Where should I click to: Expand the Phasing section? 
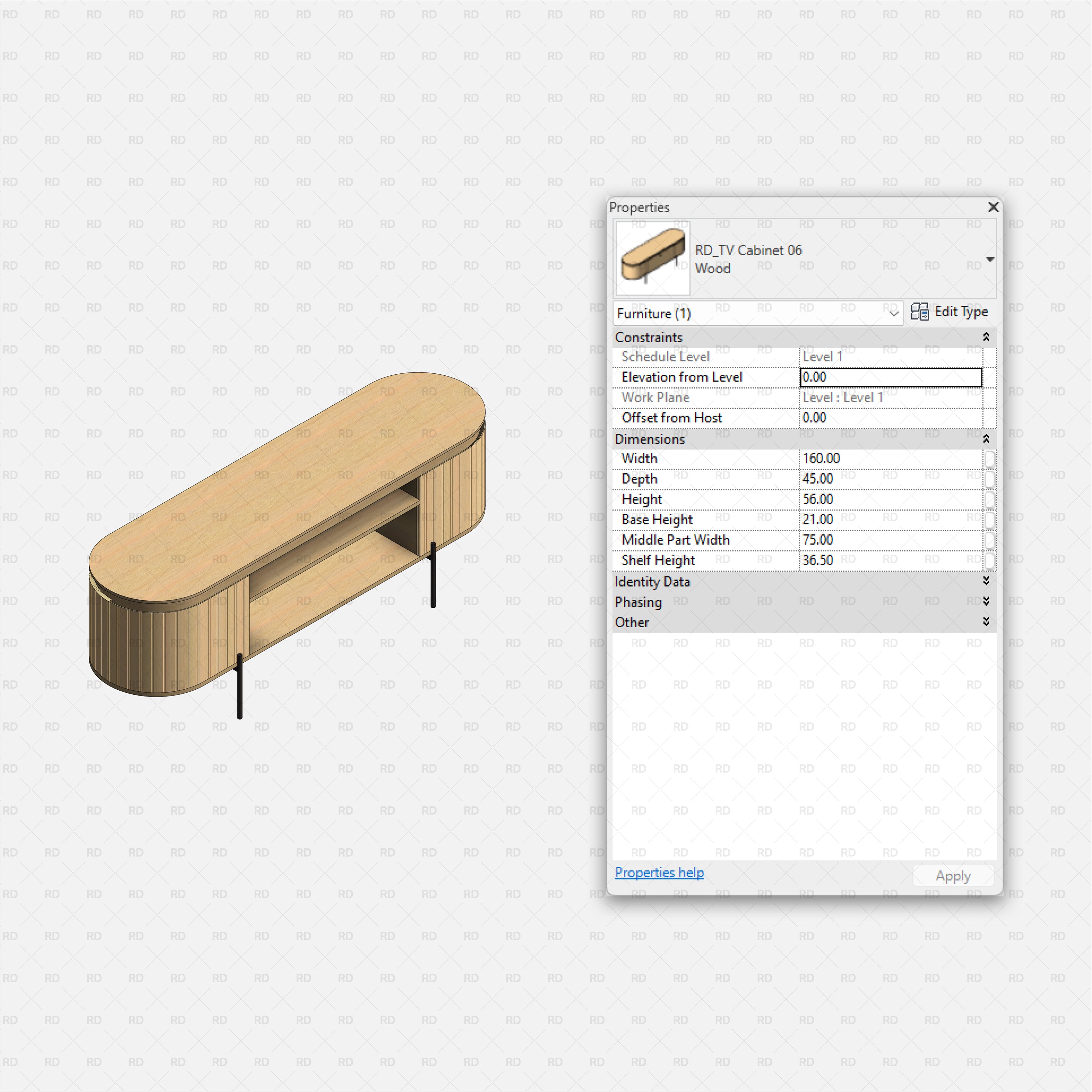[x=986, y=601]
